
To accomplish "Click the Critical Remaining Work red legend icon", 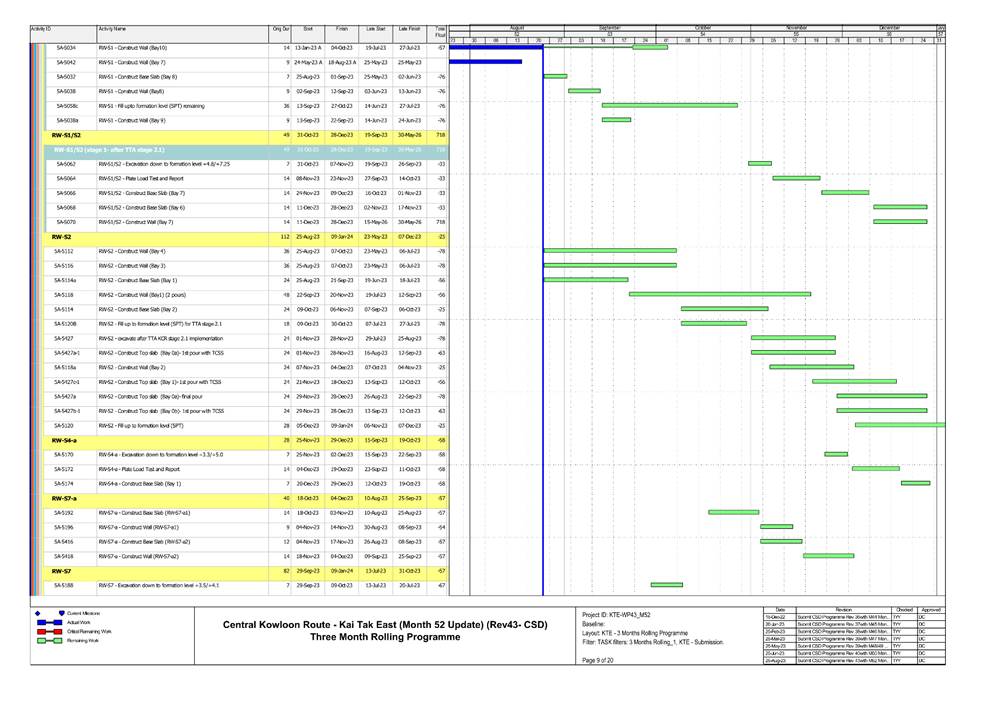I will click(x=47, y=632).
